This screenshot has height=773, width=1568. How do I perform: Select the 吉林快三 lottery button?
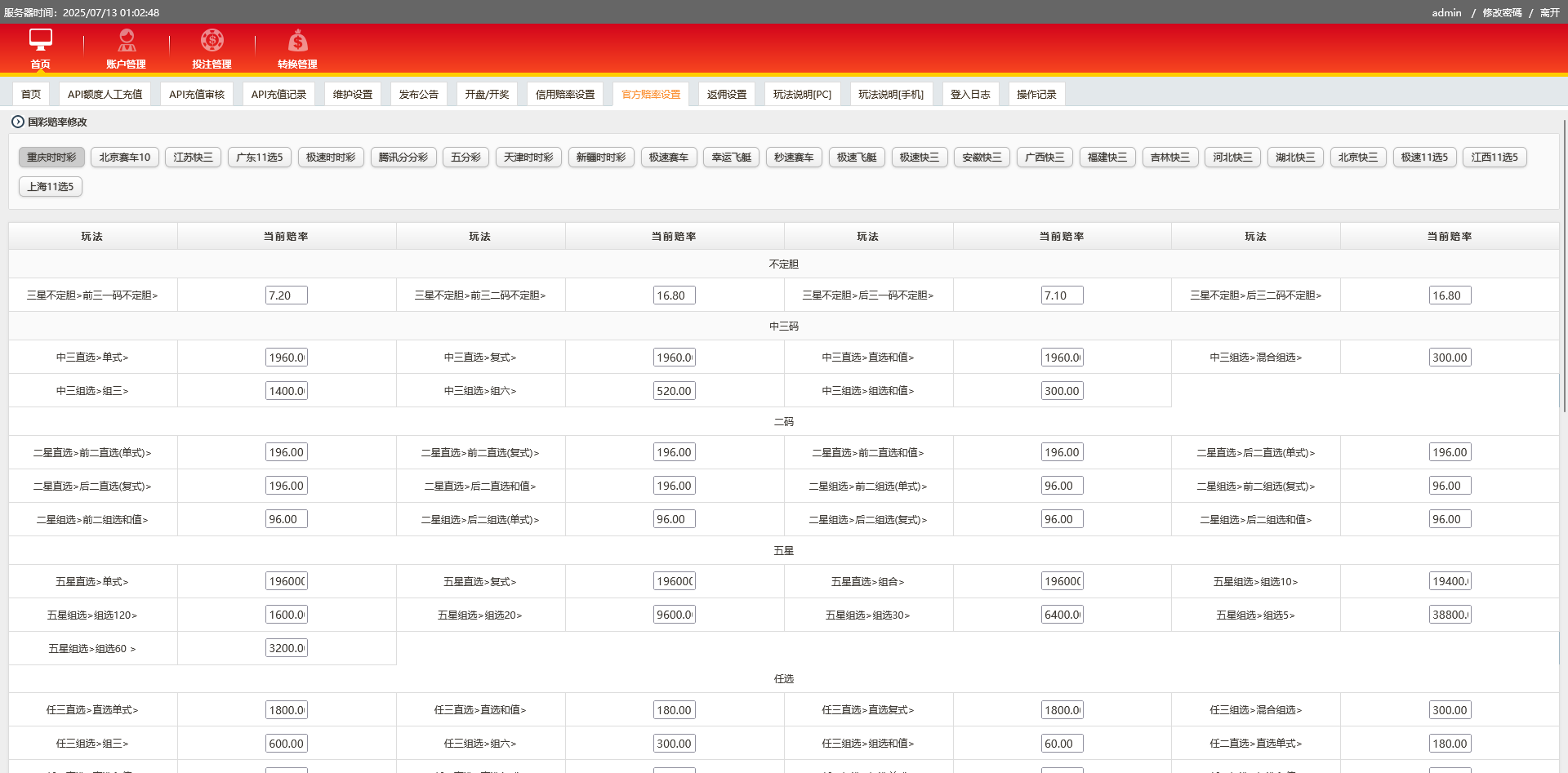click(x=1170, y=157)
